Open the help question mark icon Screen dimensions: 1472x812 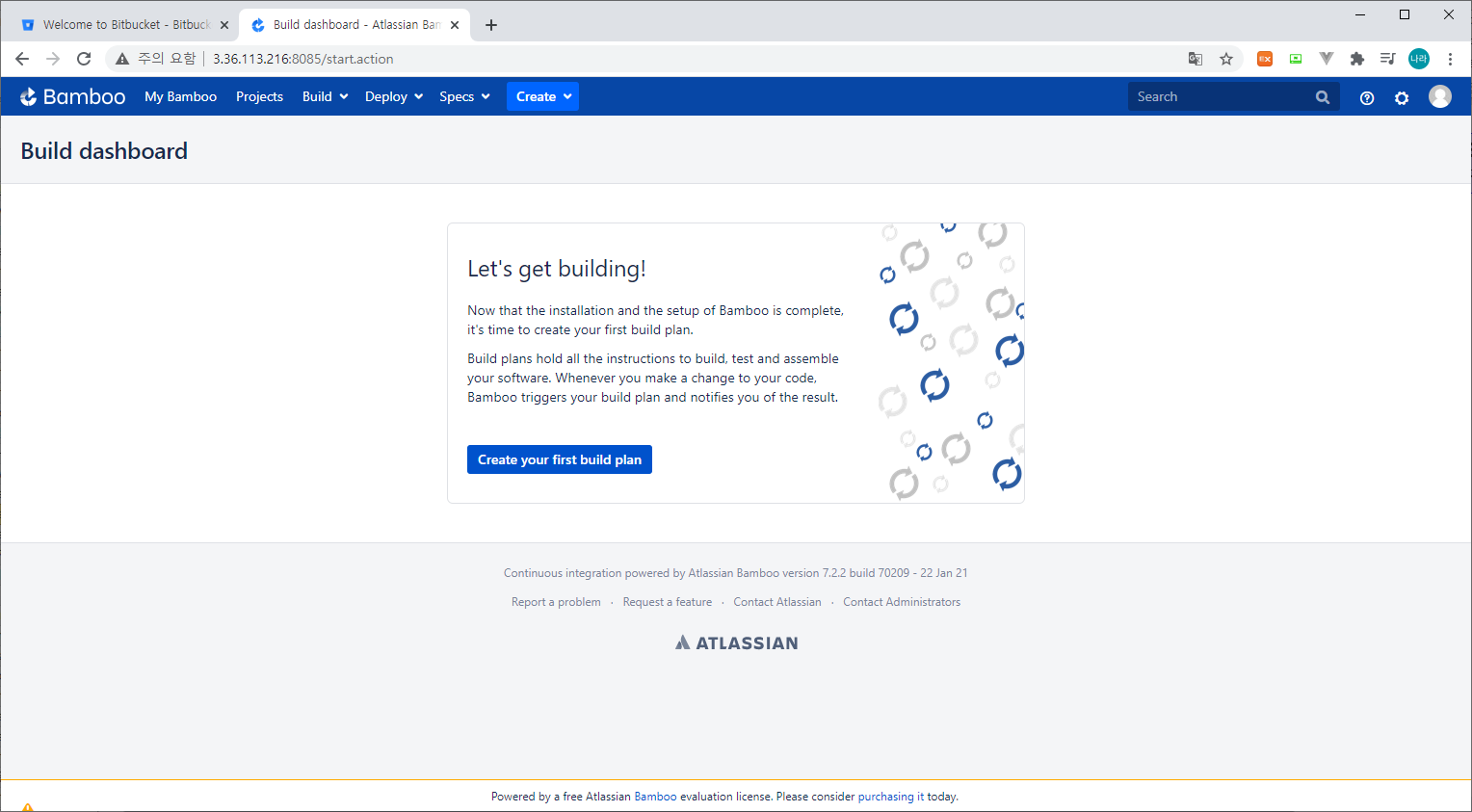(1367, 96)
